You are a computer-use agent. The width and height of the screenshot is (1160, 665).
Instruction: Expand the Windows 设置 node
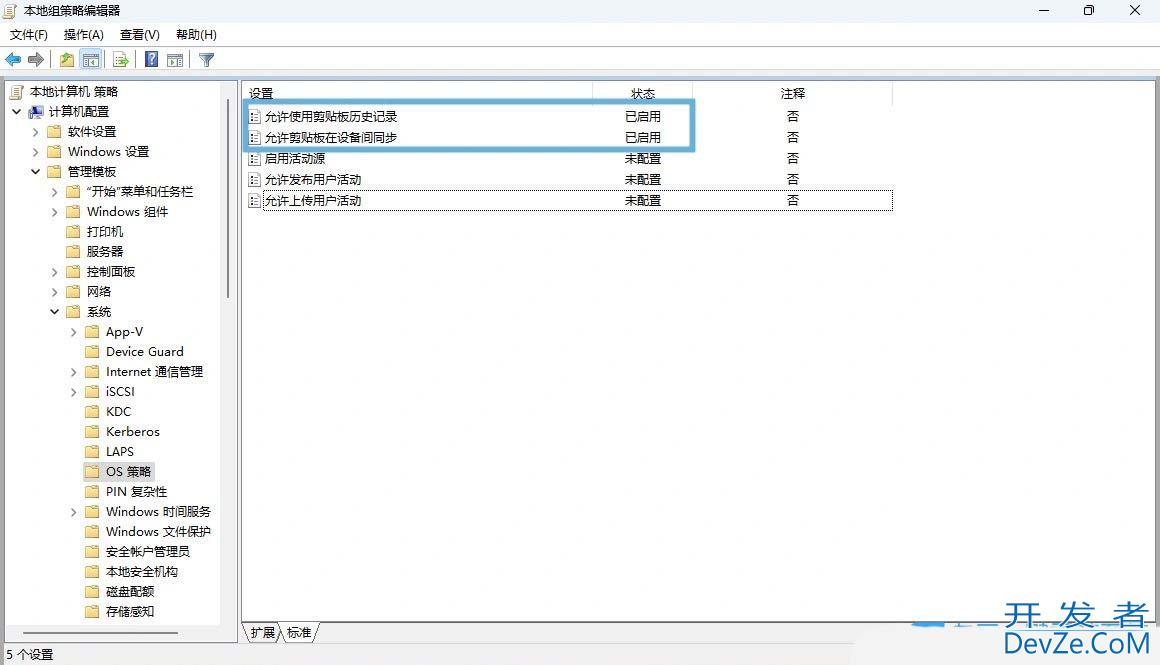point(36,152)
